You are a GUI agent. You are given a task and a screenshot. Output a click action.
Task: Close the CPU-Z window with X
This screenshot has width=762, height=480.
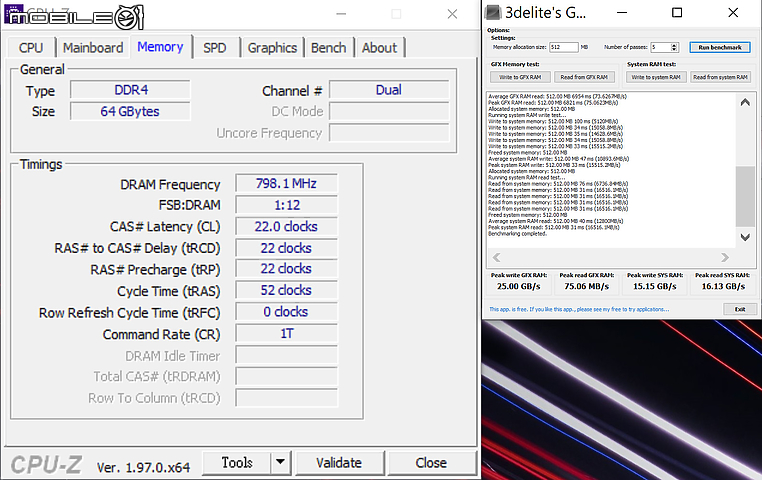point(452,14)
